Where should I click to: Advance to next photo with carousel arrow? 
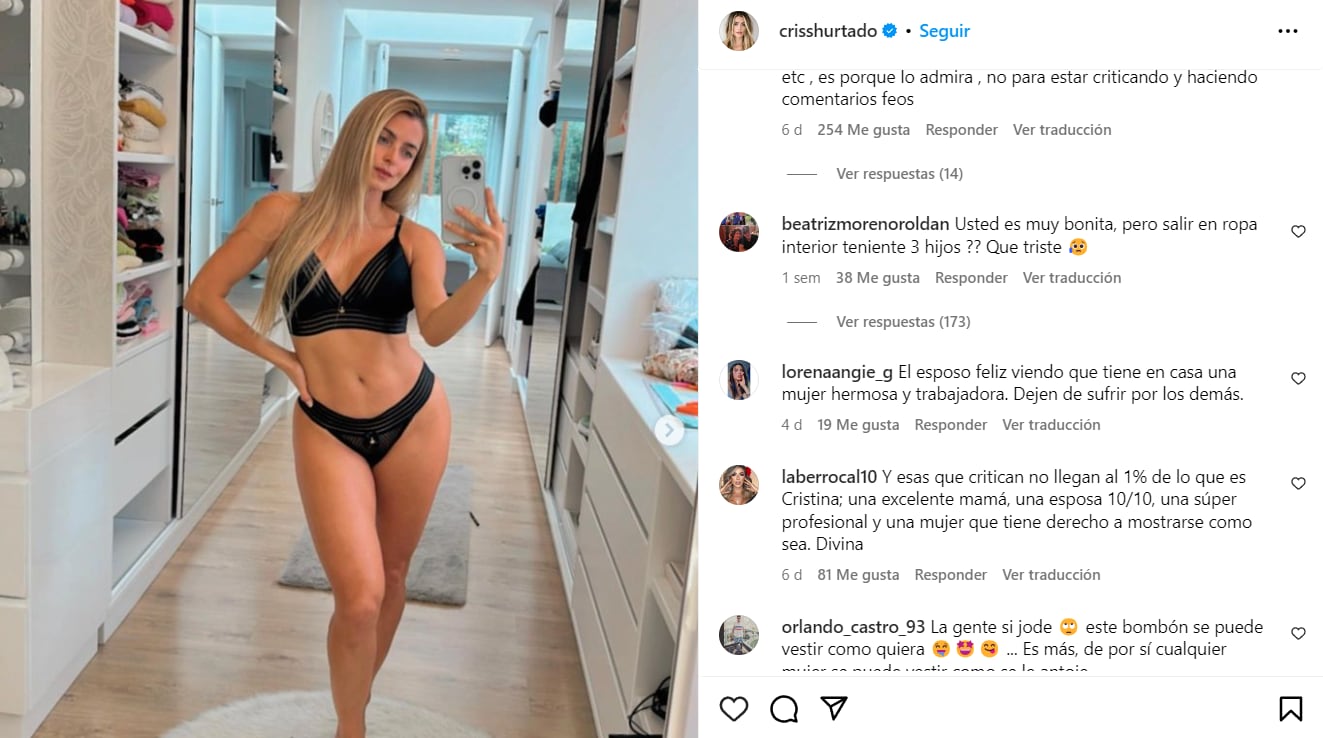pyautogui.click(x=669, y=430)
